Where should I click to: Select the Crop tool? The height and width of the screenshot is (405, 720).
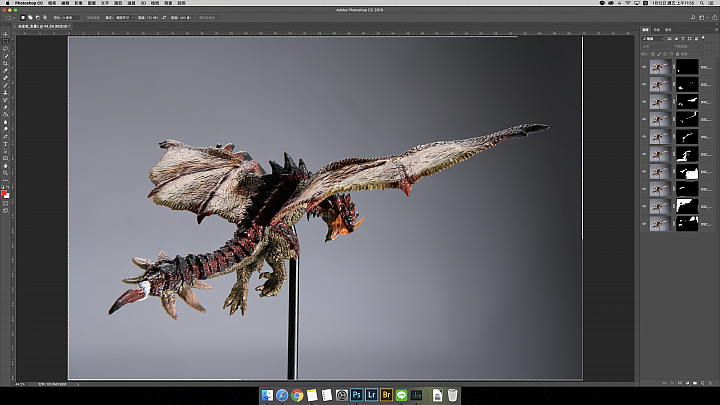[6, 63]
